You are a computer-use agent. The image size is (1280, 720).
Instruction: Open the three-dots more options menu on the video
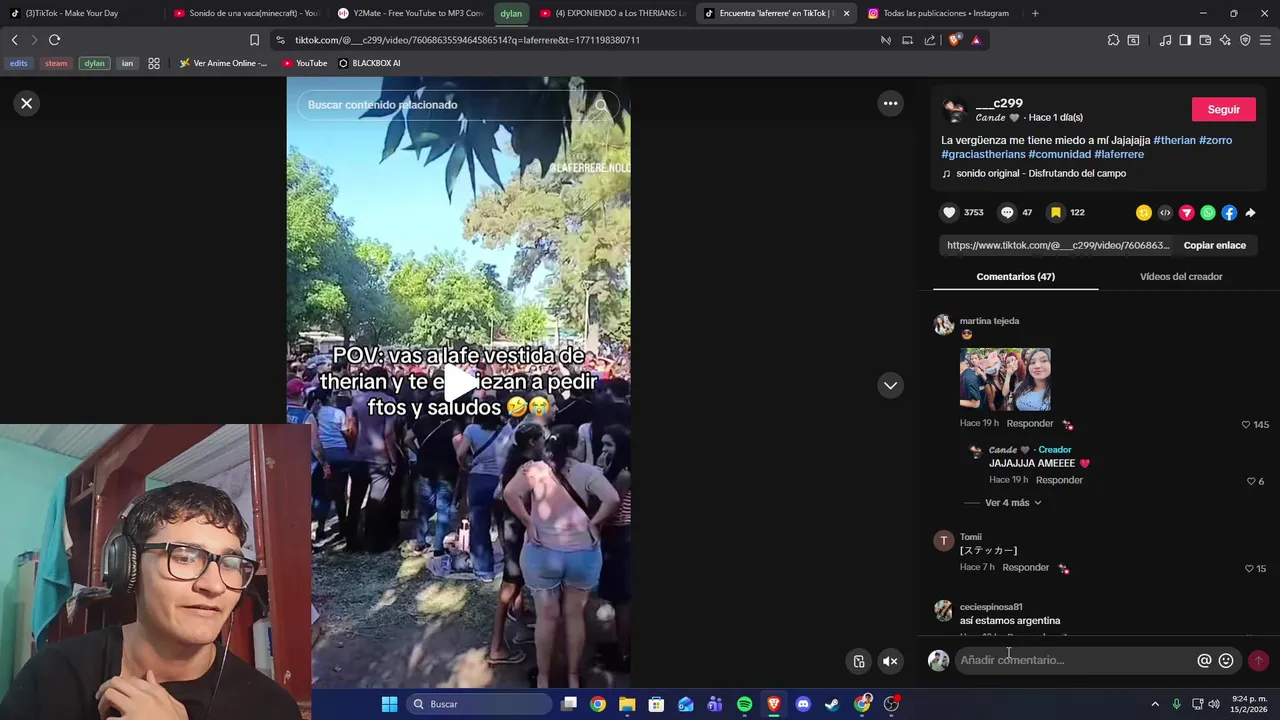[890, 103]
